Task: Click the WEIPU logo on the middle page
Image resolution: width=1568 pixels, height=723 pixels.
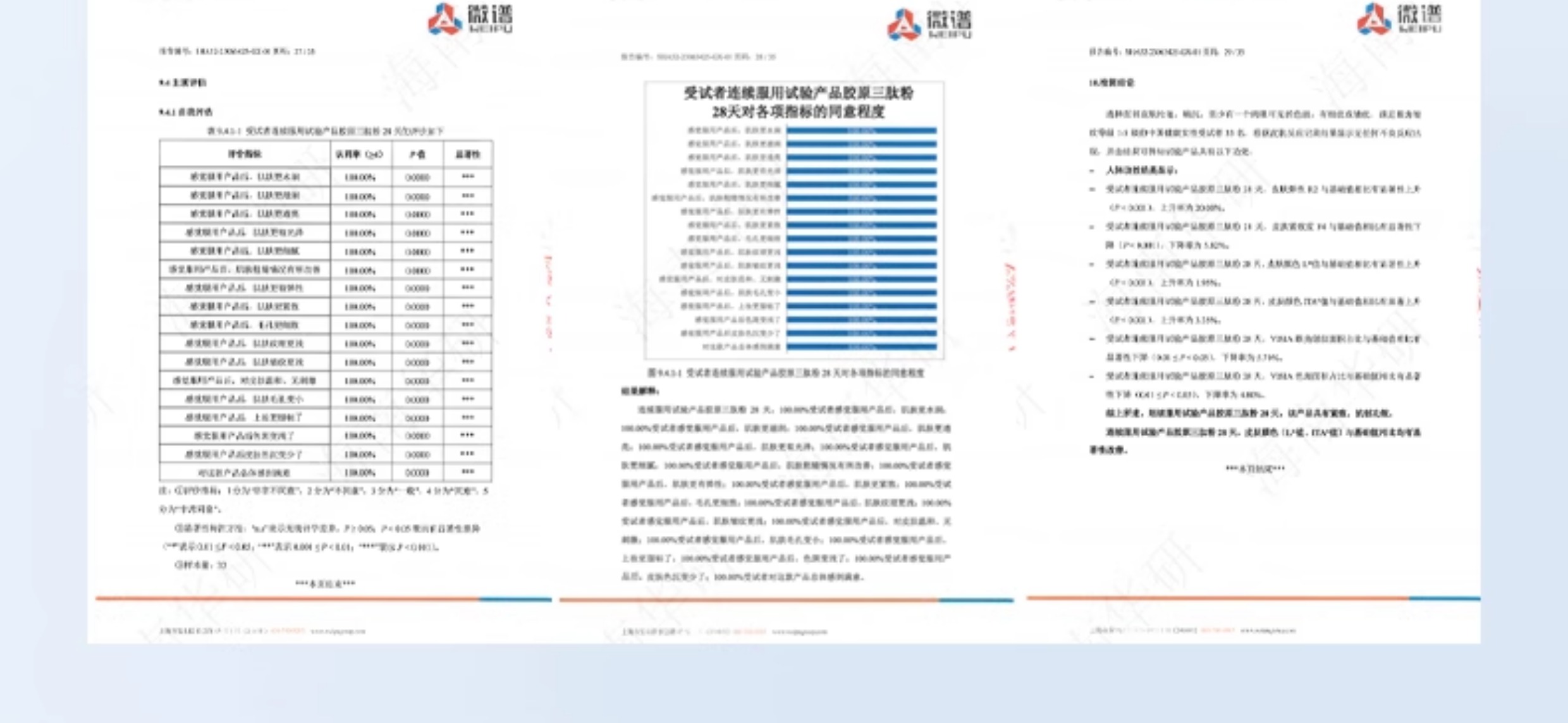Action: 929,25
